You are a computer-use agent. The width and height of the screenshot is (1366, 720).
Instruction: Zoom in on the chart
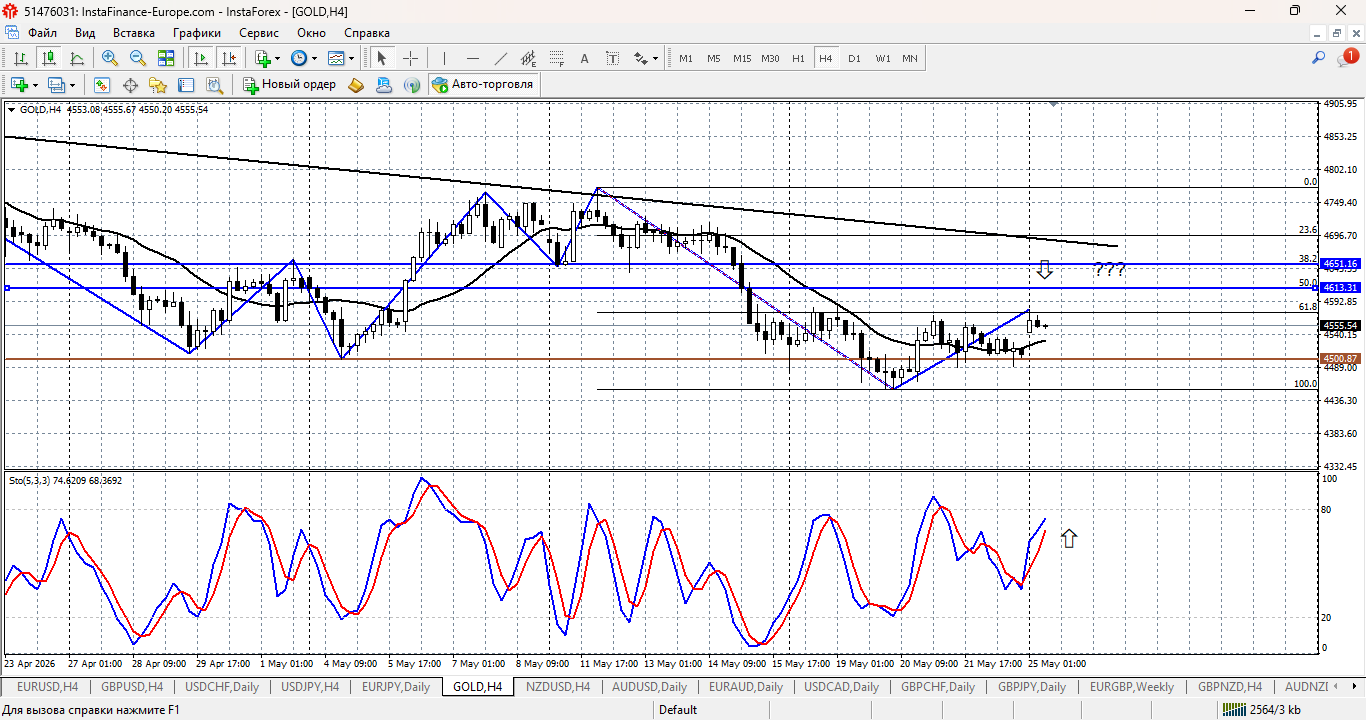pyautogui.click(x=110, y=58)
